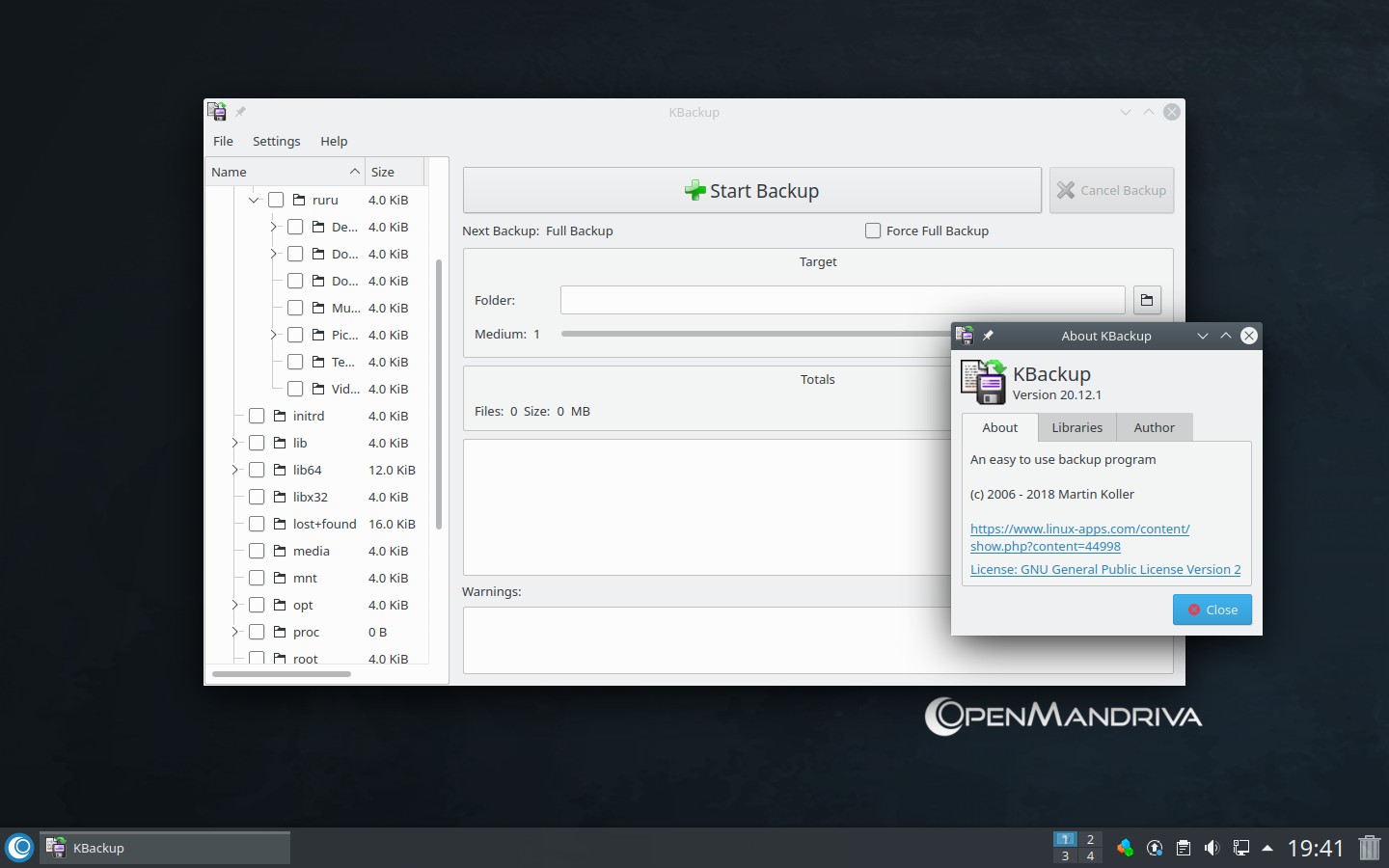Viewport: 1389px width, 868px height.
Task: Expand the first Do... folder tree node
Action: 274,254
